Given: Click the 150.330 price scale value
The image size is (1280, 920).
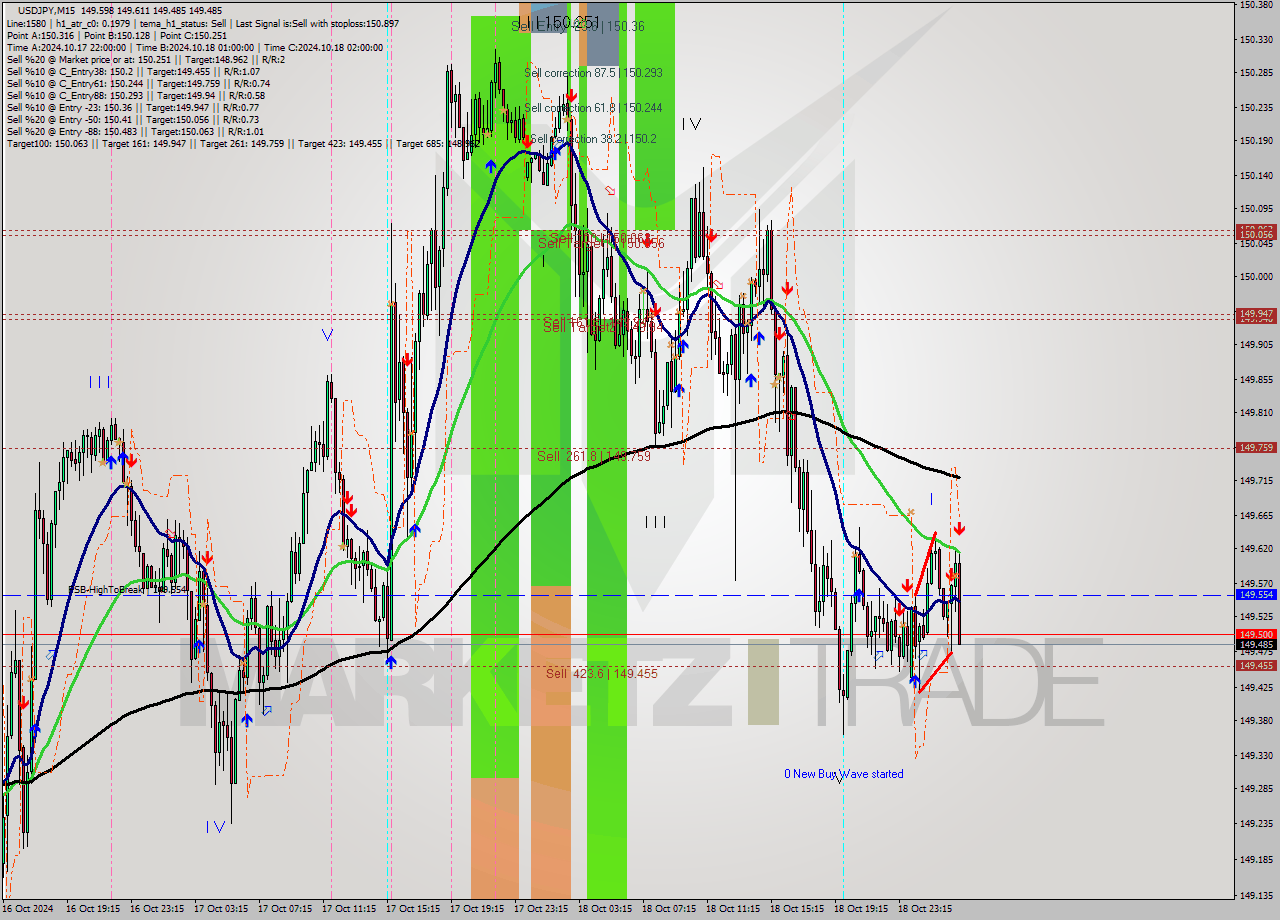Looking at the screenshot, I should (1256, 40).
